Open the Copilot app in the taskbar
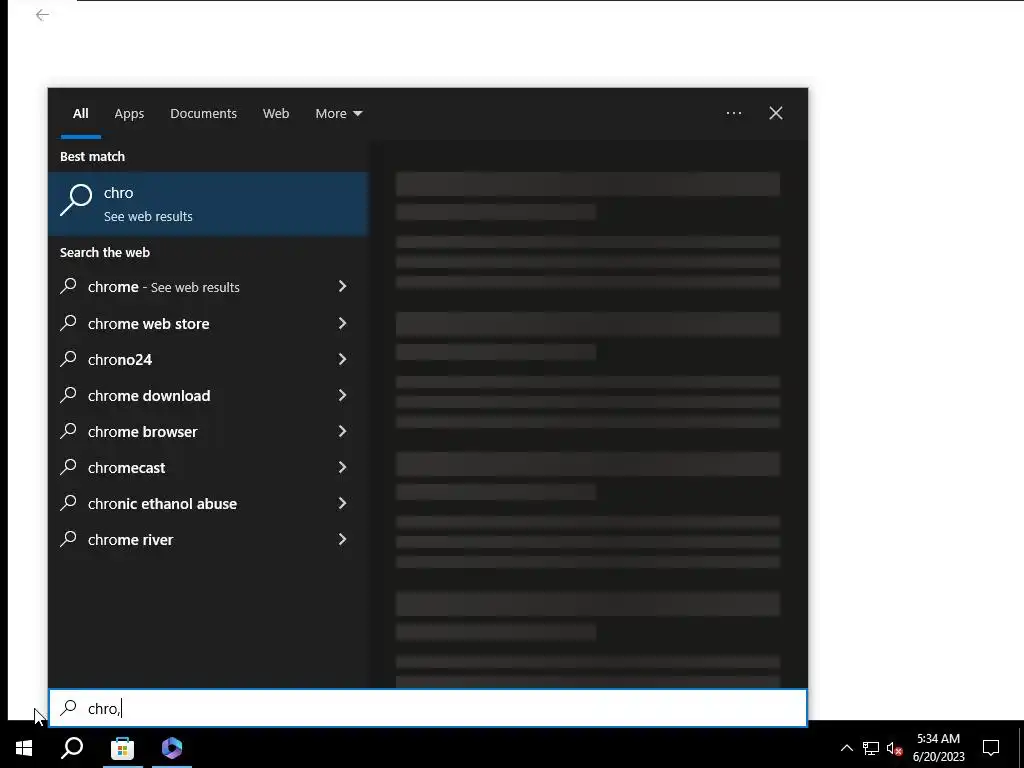 pos(172,748)
